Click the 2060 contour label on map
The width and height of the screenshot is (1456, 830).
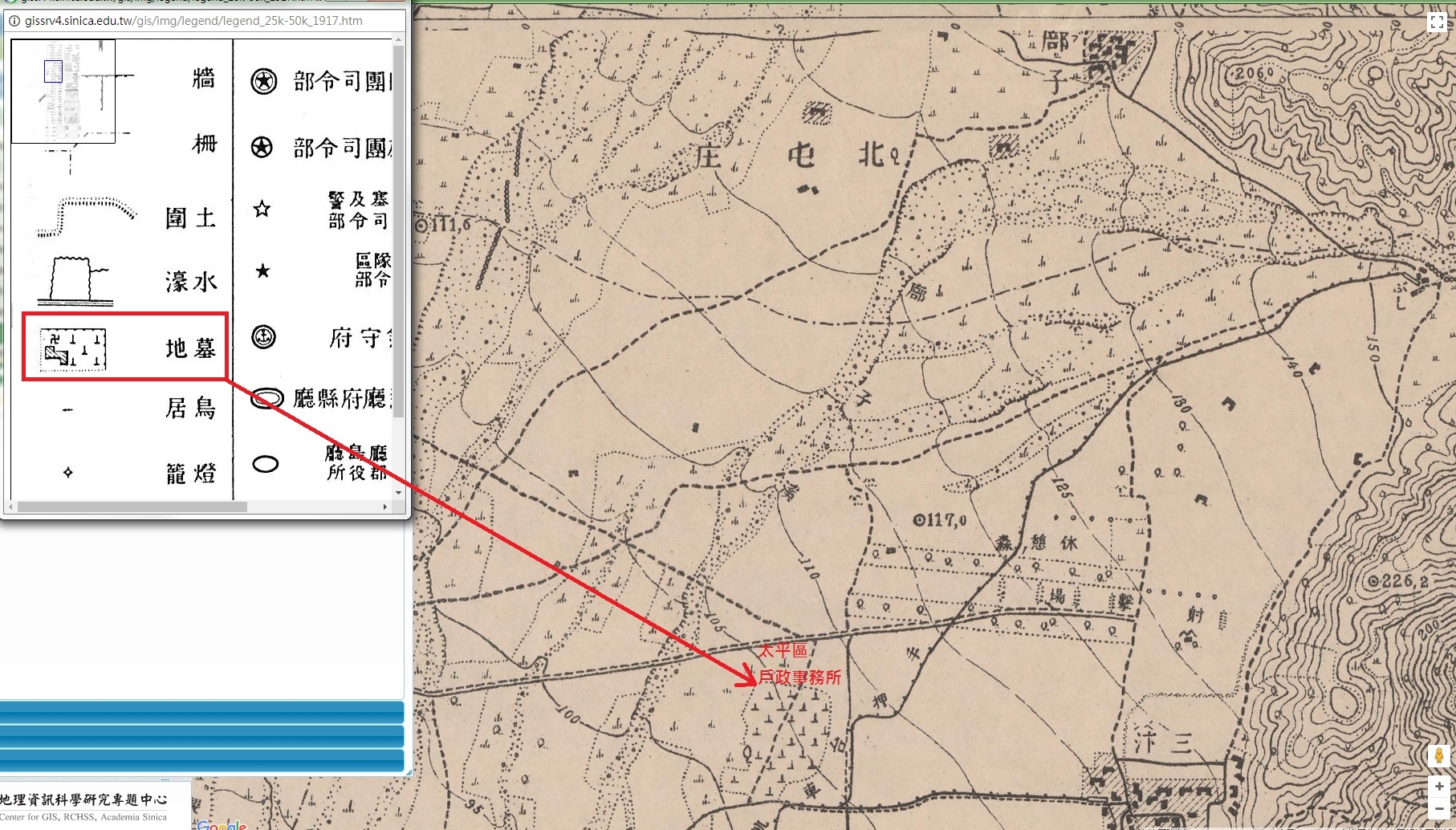coord(1253,73)
